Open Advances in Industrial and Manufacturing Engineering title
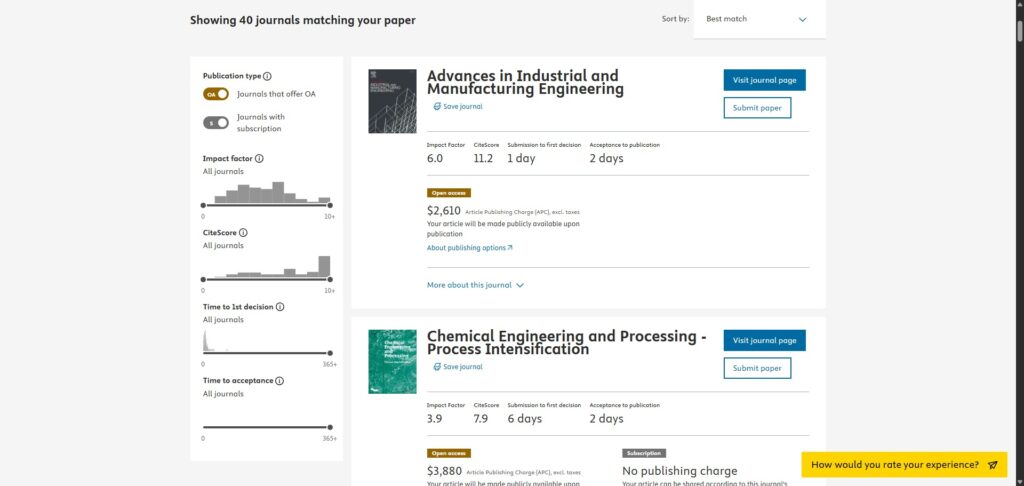This screenshot has width=1024, height=486. [x=525, y=82]
